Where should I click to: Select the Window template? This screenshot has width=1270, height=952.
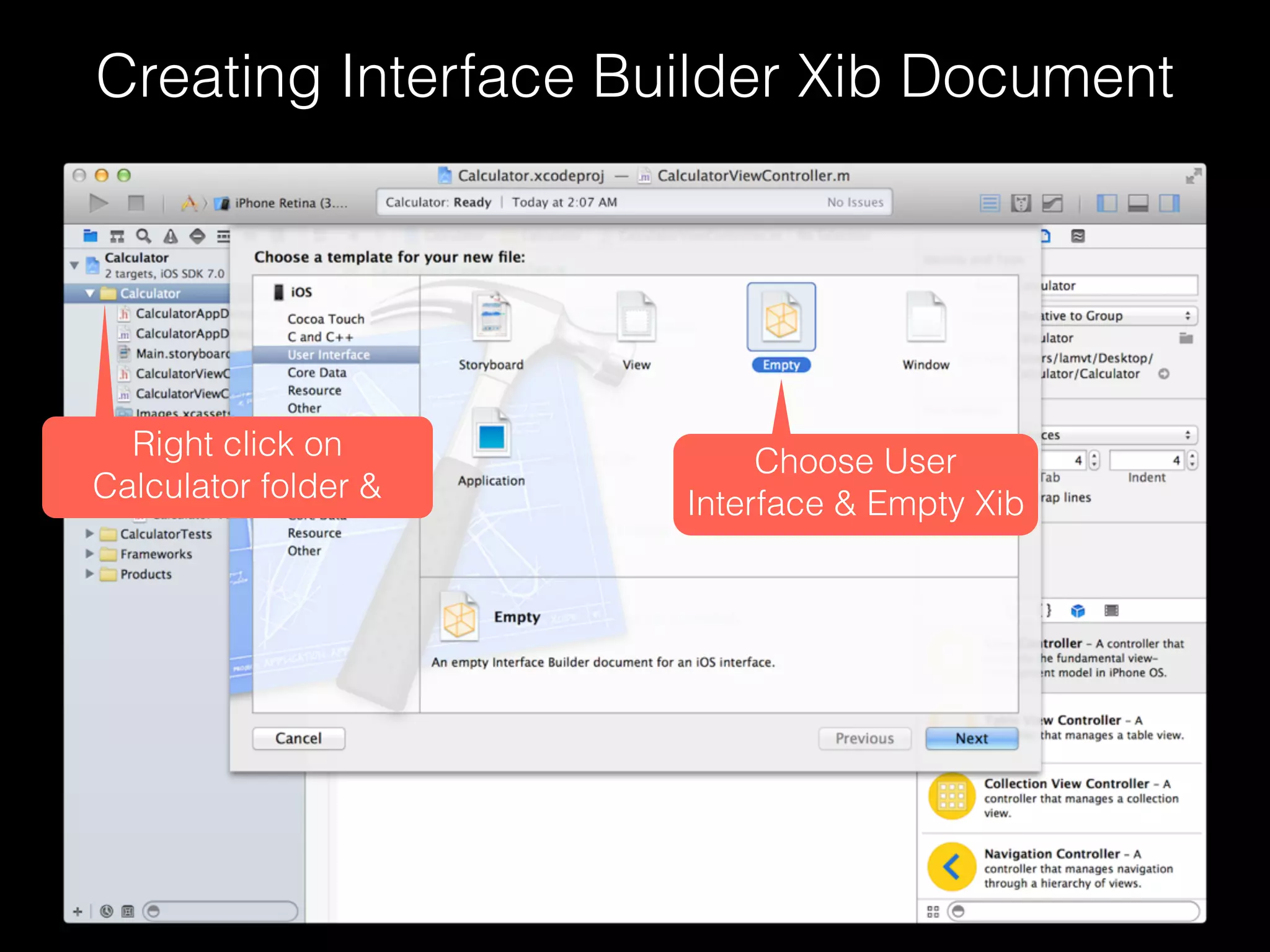point(926,331)
